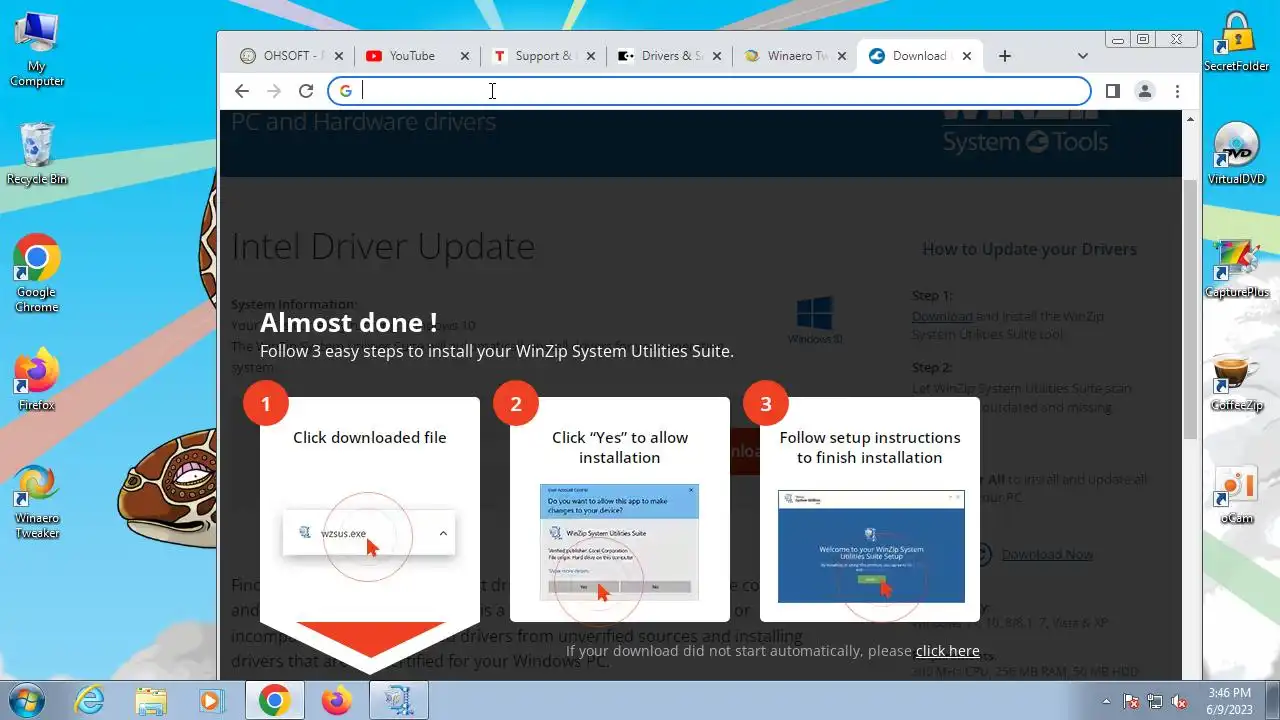Switch to the Support tab
Screen dimensions: 1280x720
543,56
